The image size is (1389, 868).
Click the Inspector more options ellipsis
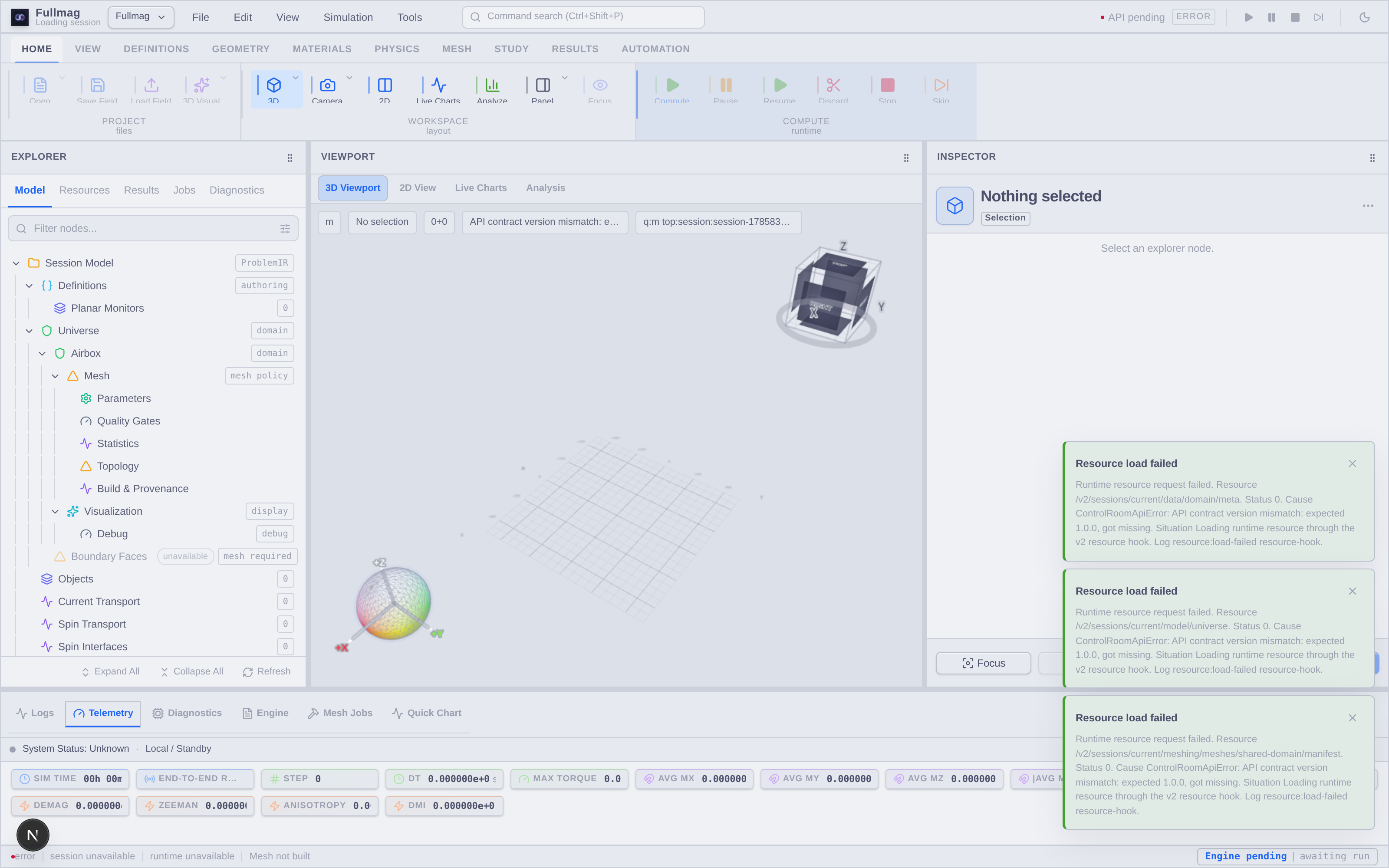tap(1368, 206)
